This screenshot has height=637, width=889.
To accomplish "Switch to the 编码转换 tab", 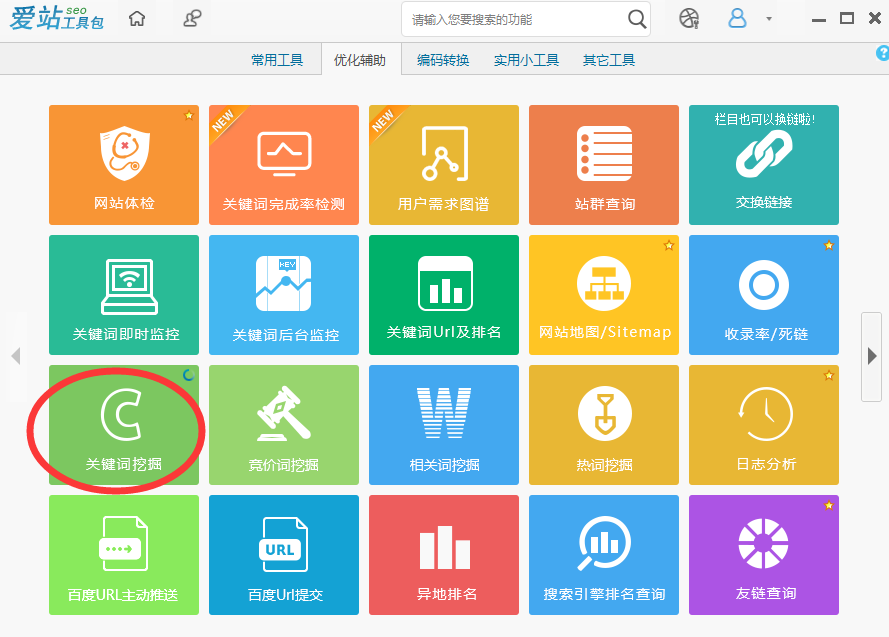I will [x=443, y=60].
